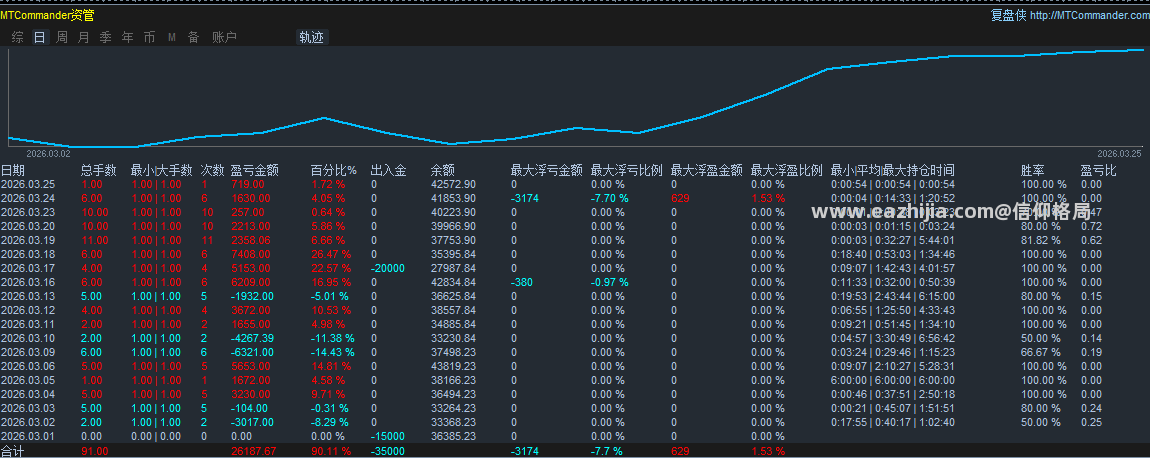Click the 复盘侠 label
This screenshot has width=1150, height=458.
[x=1008, y=15]
